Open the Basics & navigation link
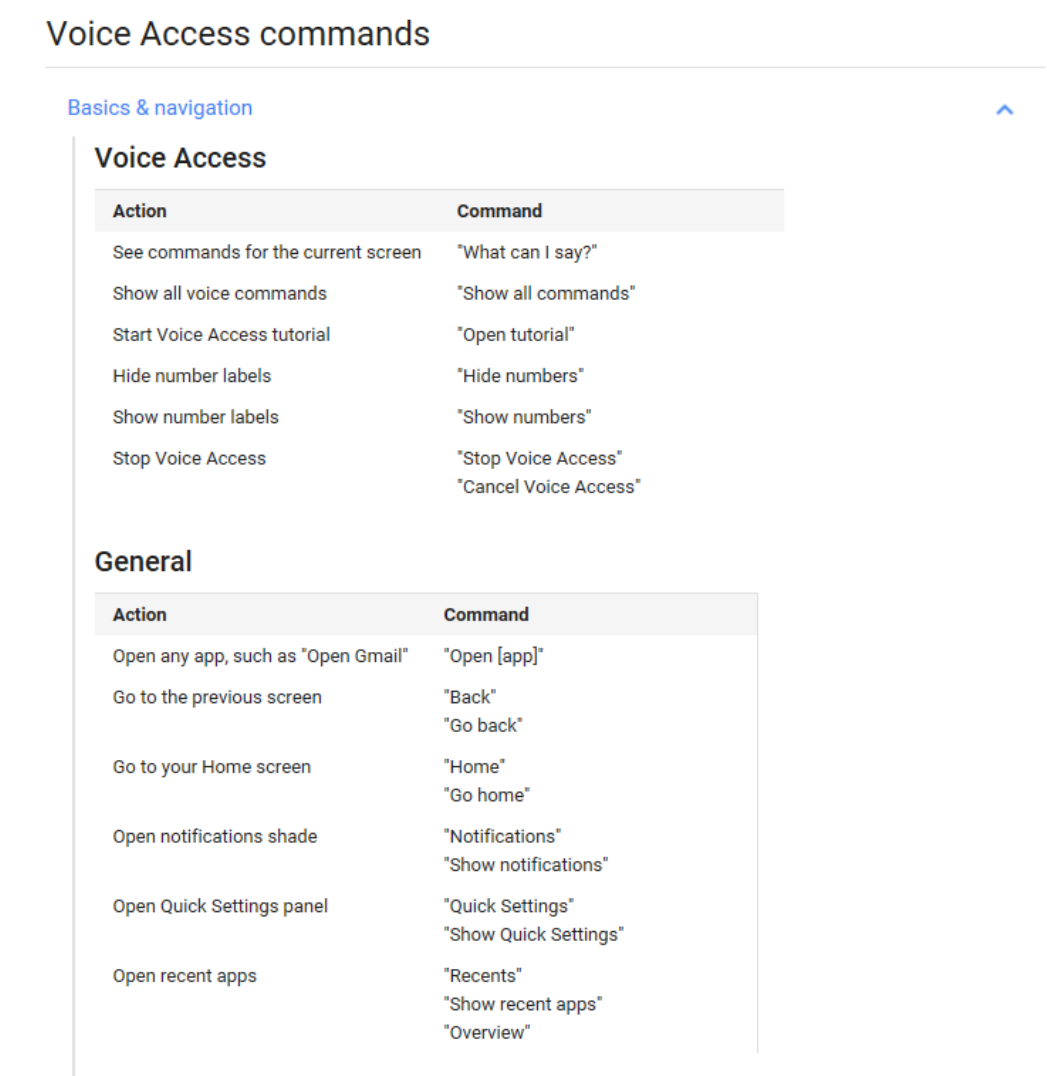The width and height of the screenshot is (1047, 1076). (160, 108)
